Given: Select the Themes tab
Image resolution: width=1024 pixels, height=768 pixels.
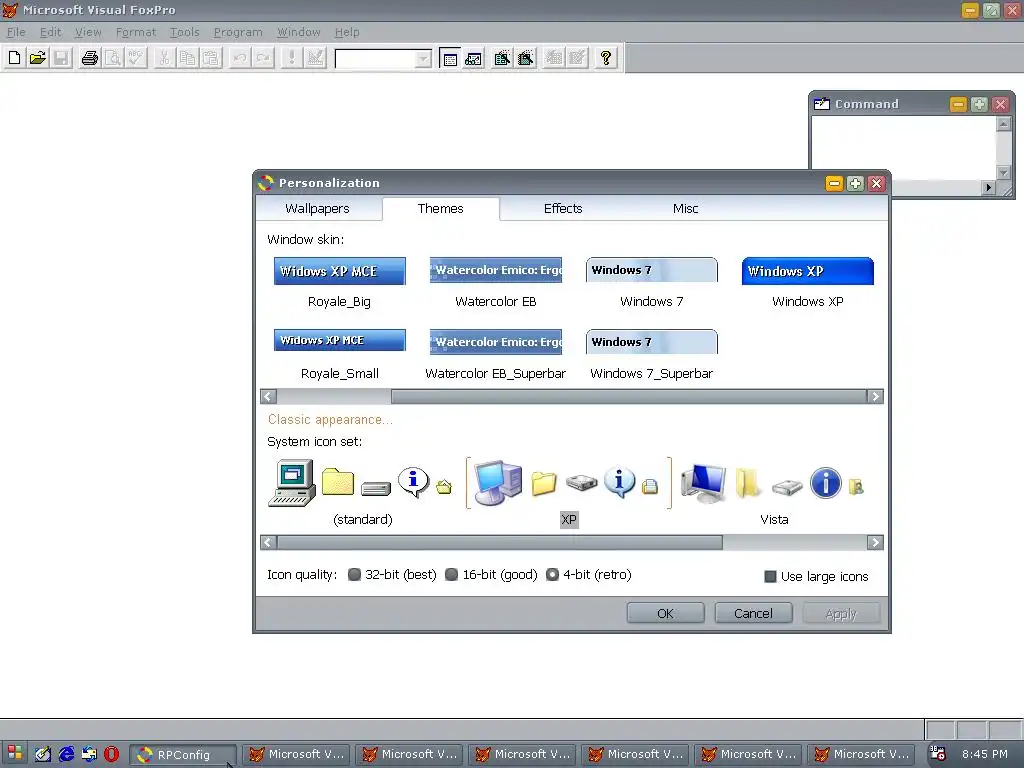Looking at the screenshot, I should click(x=441, y=208).
